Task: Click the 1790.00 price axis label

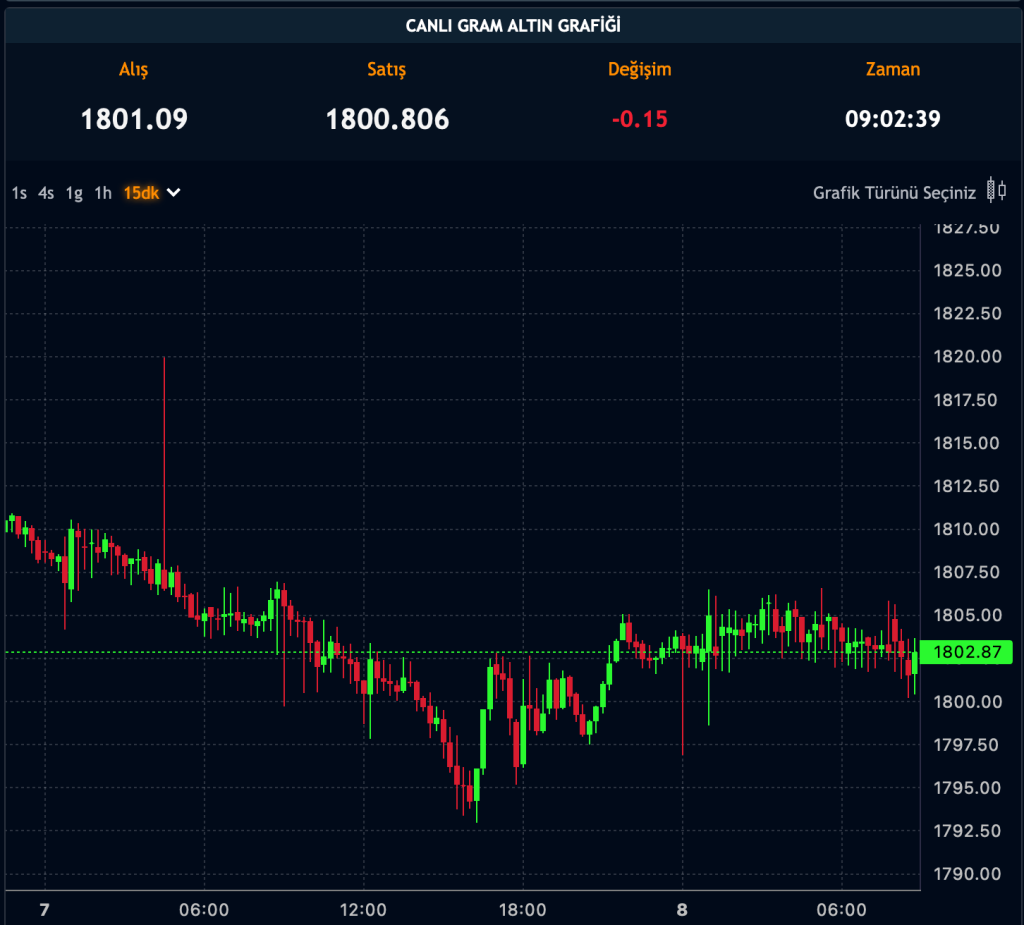Action: 967,874
